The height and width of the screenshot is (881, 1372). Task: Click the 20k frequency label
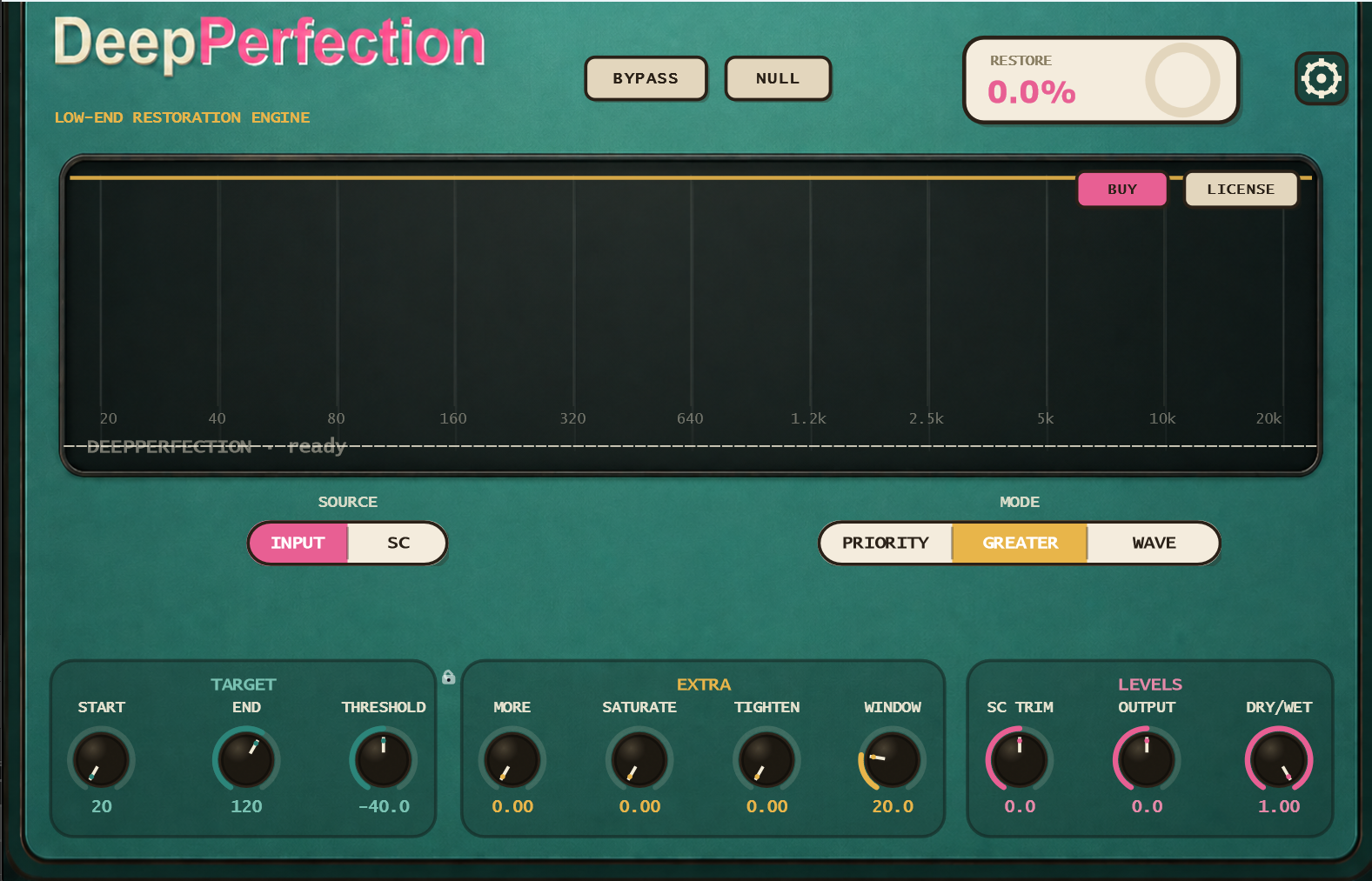click(x=1268, y=418)
